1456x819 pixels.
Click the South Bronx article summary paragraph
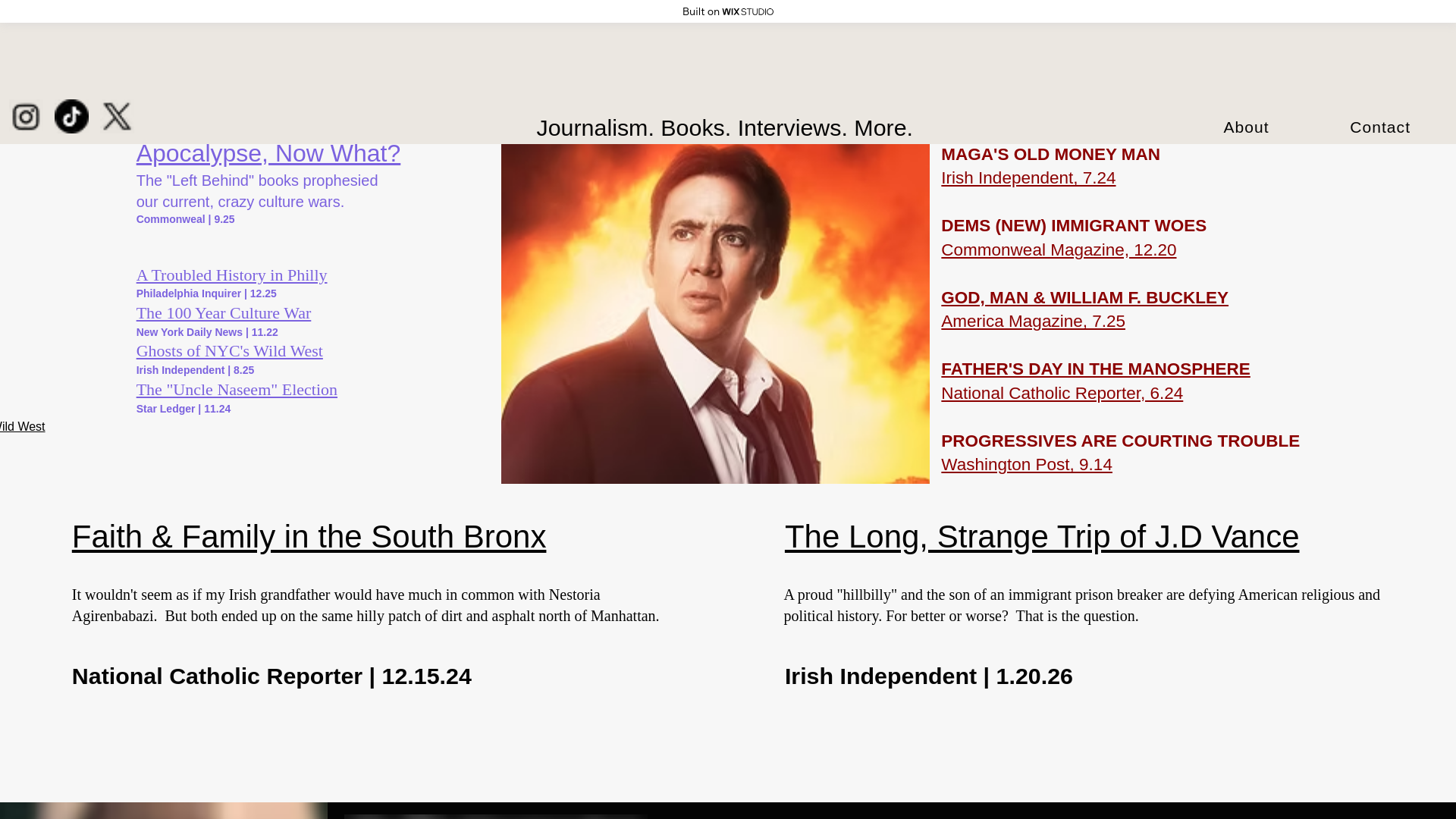[366, 606]
